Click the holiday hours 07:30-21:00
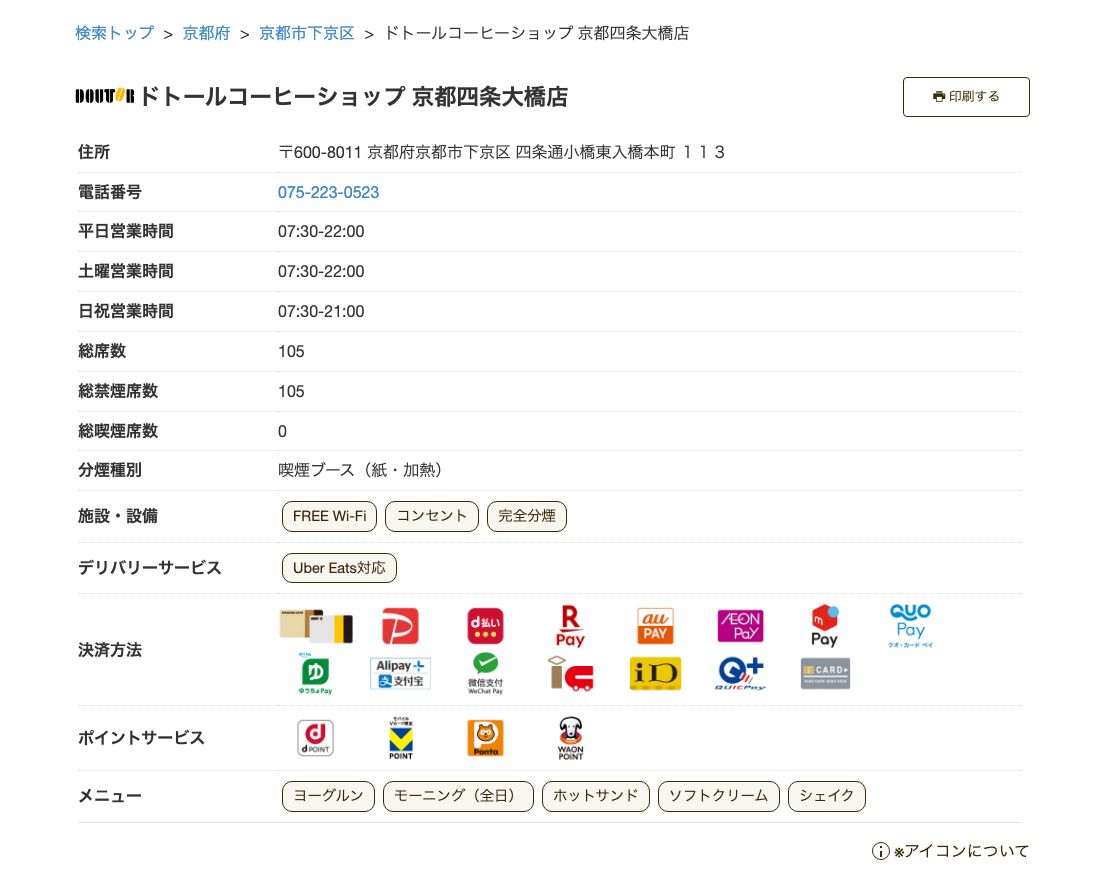The image size is (1100, 886). [x=321, y=311]
